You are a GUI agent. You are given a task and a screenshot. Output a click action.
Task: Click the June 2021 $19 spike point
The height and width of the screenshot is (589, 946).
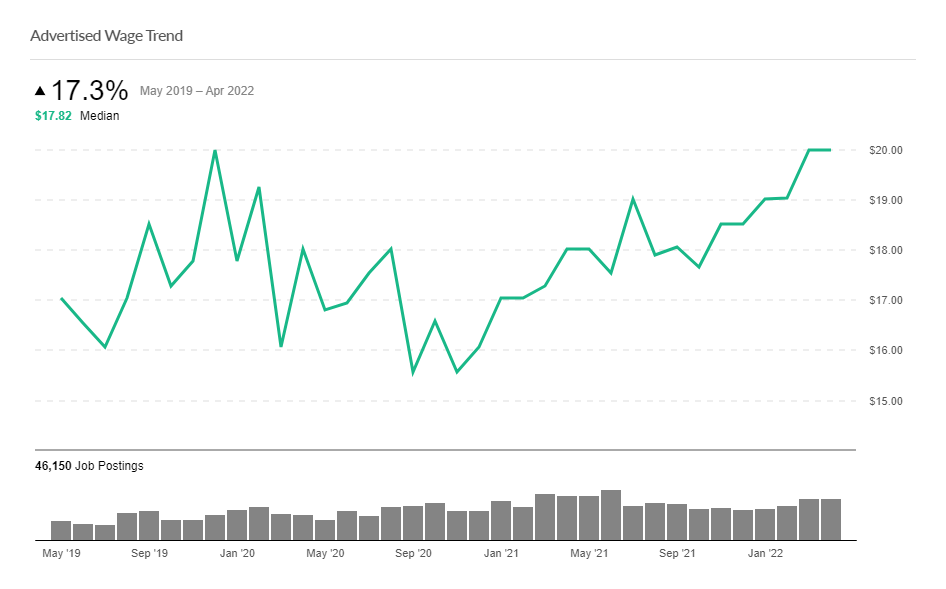click(633, 198)
